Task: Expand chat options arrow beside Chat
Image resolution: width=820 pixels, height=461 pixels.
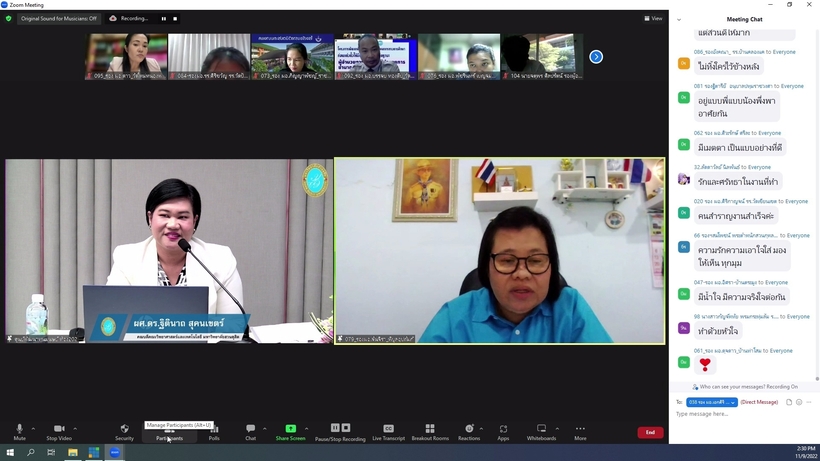Action: [x=265, y=429]
